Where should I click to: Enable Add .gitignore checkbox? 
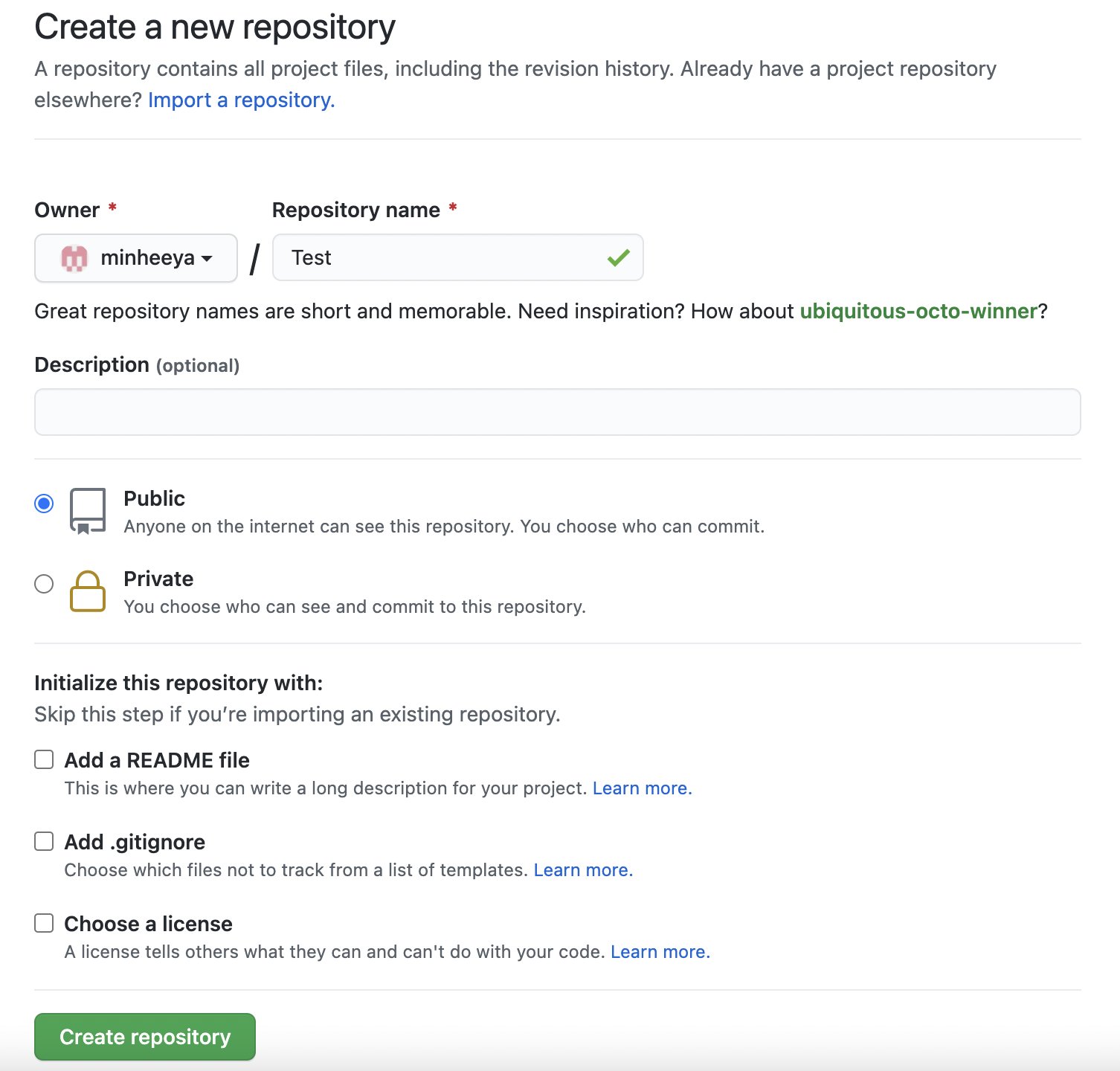44,841
